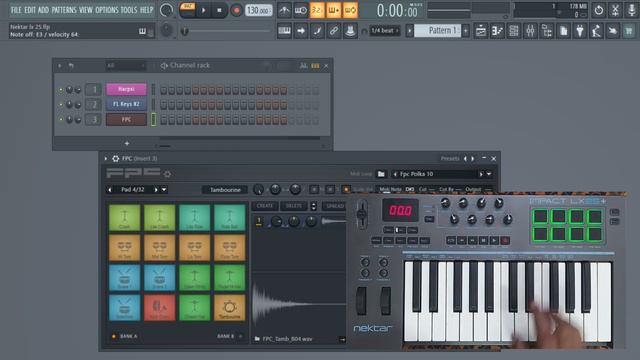Click the step edit arrow icon
Image resolution: width=640 pixels, height=360 pixels.
click(x=301, y=31)
